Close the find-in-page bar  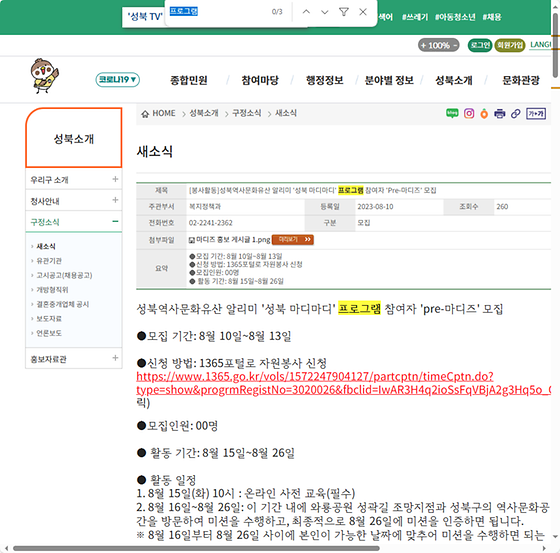[363, 12]
